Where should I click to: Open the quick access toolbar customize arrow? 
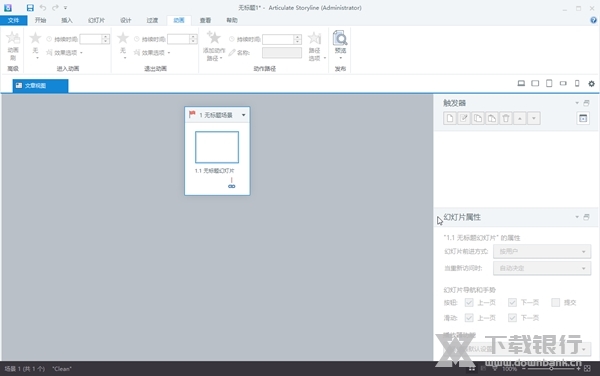[65, 8]
